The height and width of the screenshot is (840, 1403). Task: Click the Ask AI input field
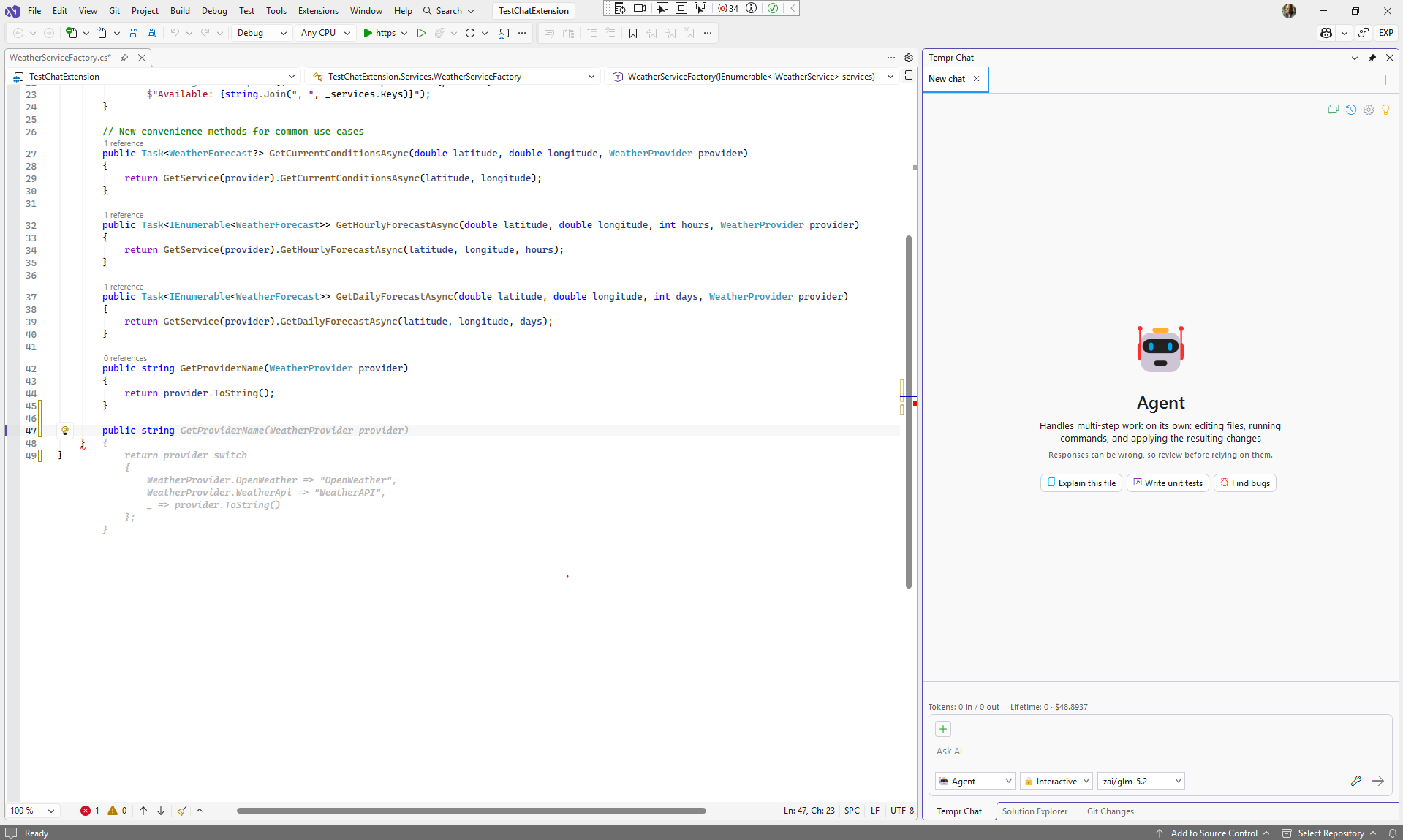point(1159,752)
